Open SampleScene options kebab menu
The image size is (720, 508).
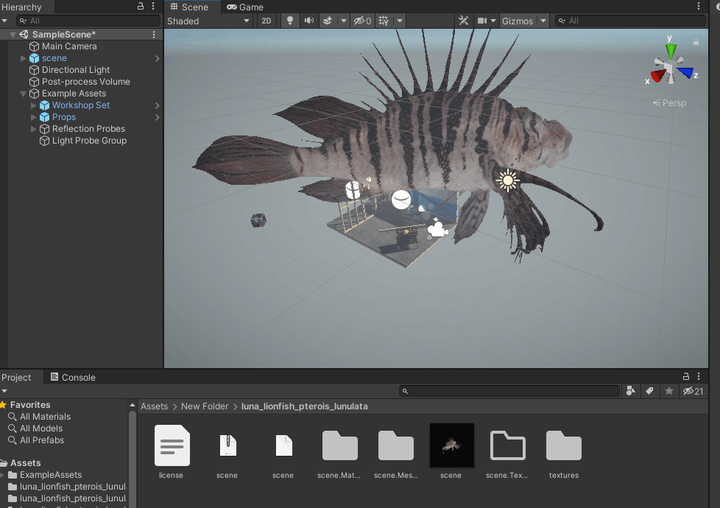(154, 34)
